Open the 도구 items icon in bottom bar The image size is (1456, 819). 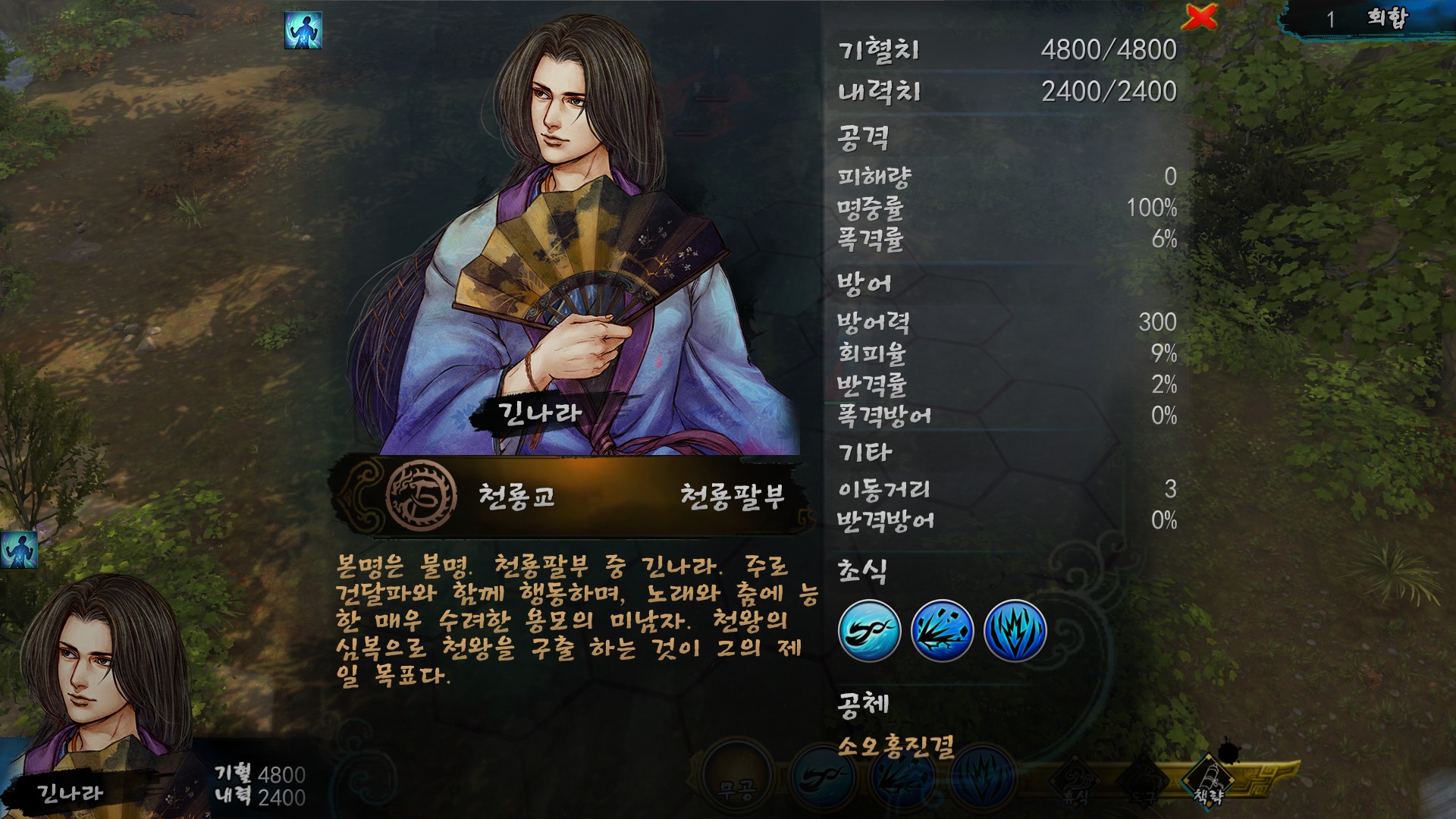point(1143,783)
